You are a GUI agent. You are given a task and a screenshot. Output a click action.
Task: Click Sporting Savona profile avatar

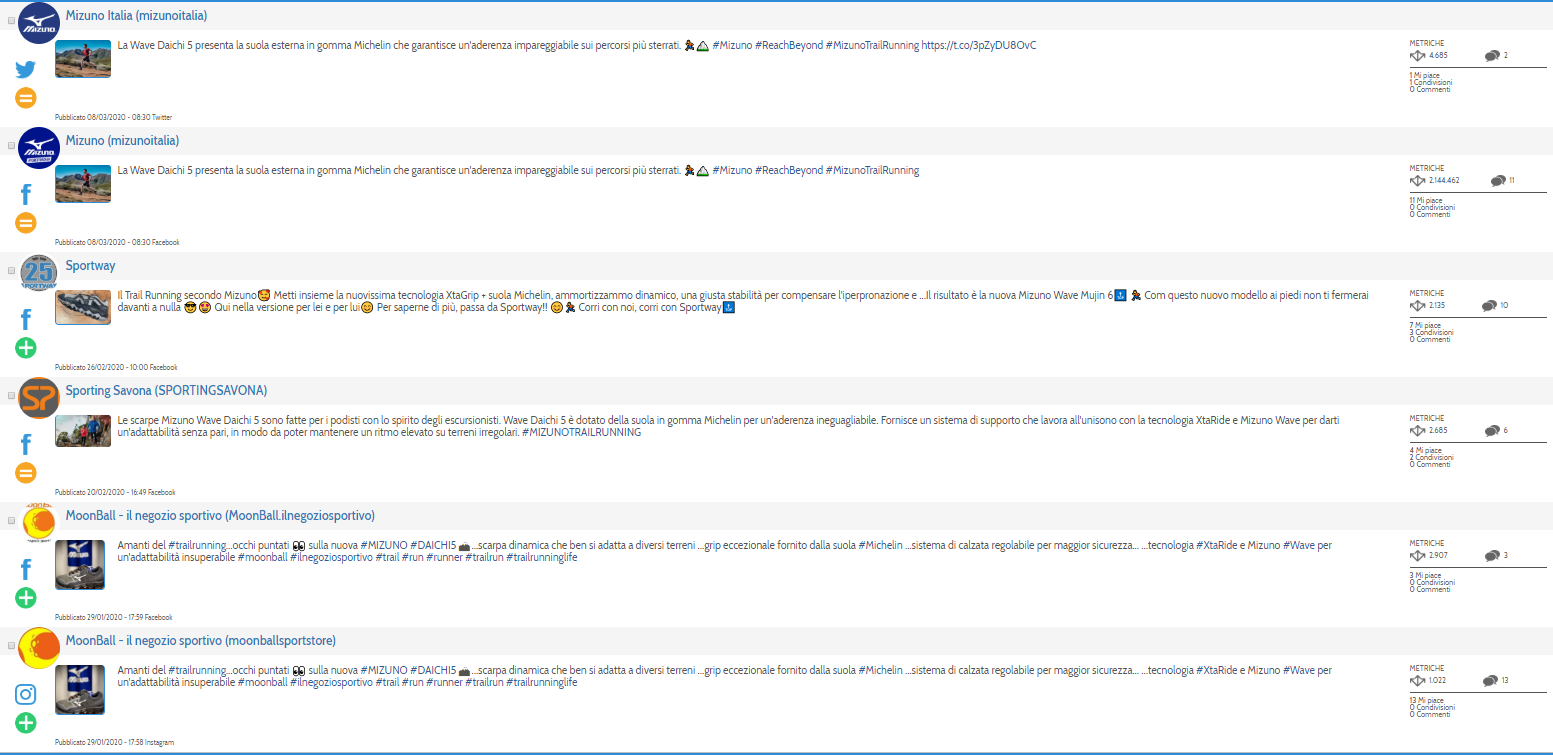[39, 398]
